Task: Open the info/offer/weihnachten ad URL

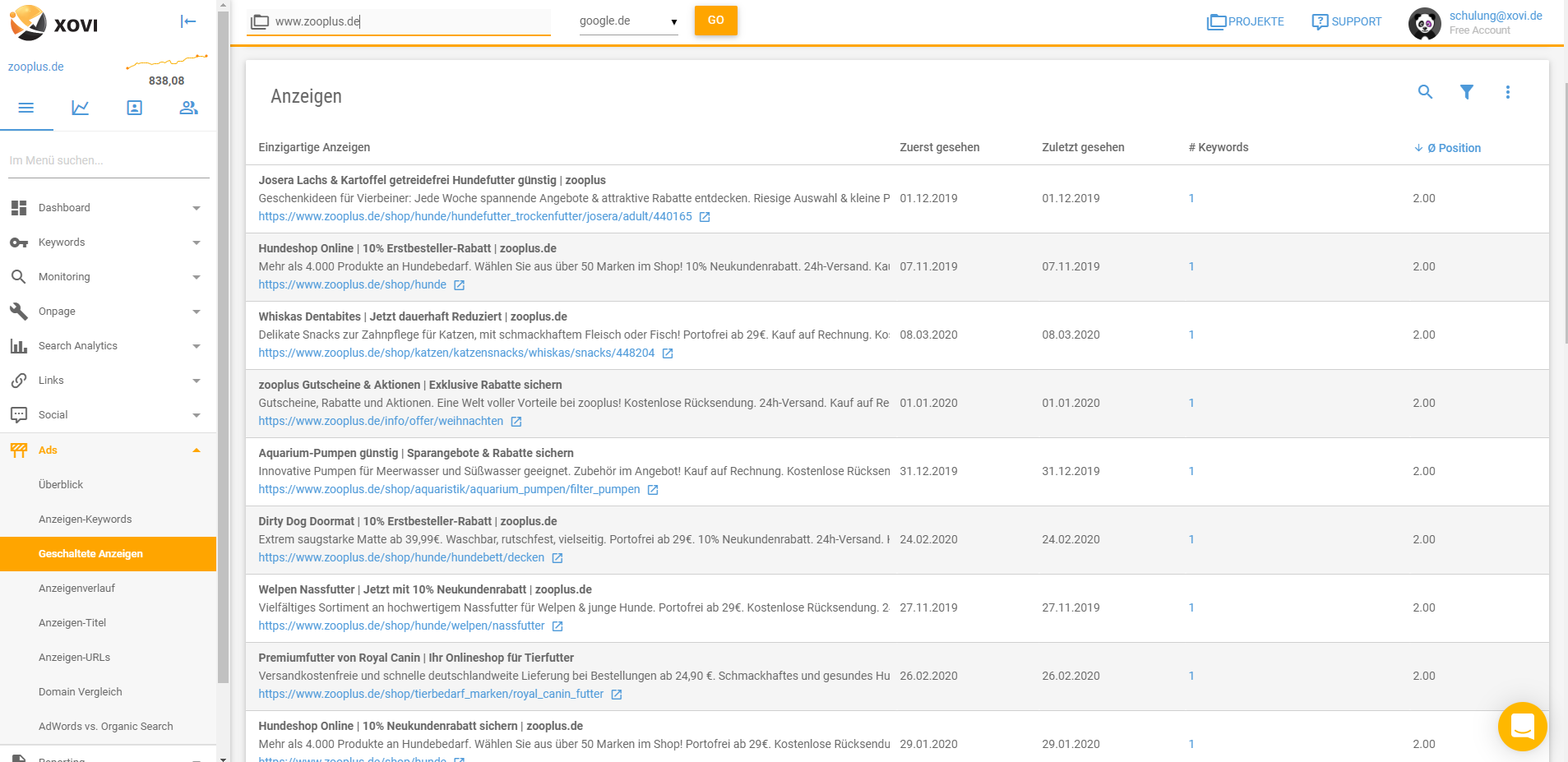Action: (381, 421)
